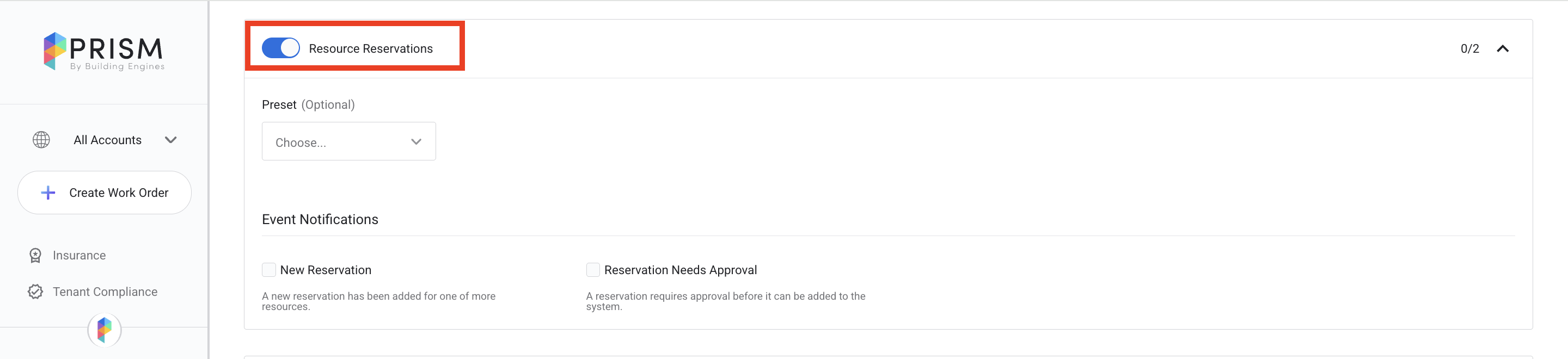Click the Resource Reservations section title
This screenshot has width=1568, height=359.
(x=370, y=48)
